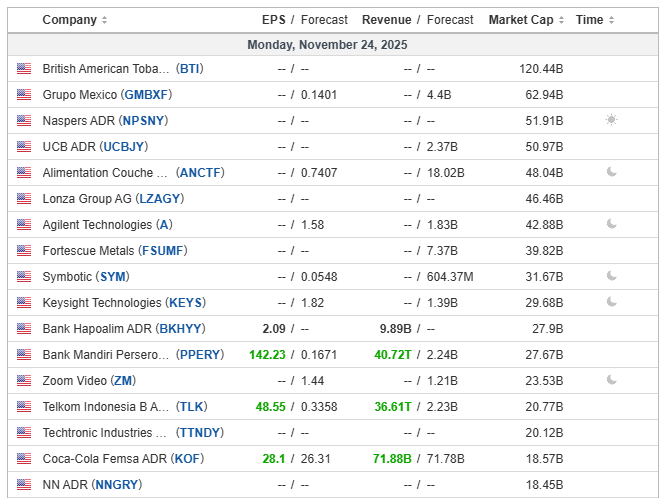Screen dimensions: 659x498
Task: Open the NNGRY ticker link
Action: (116, 485)
